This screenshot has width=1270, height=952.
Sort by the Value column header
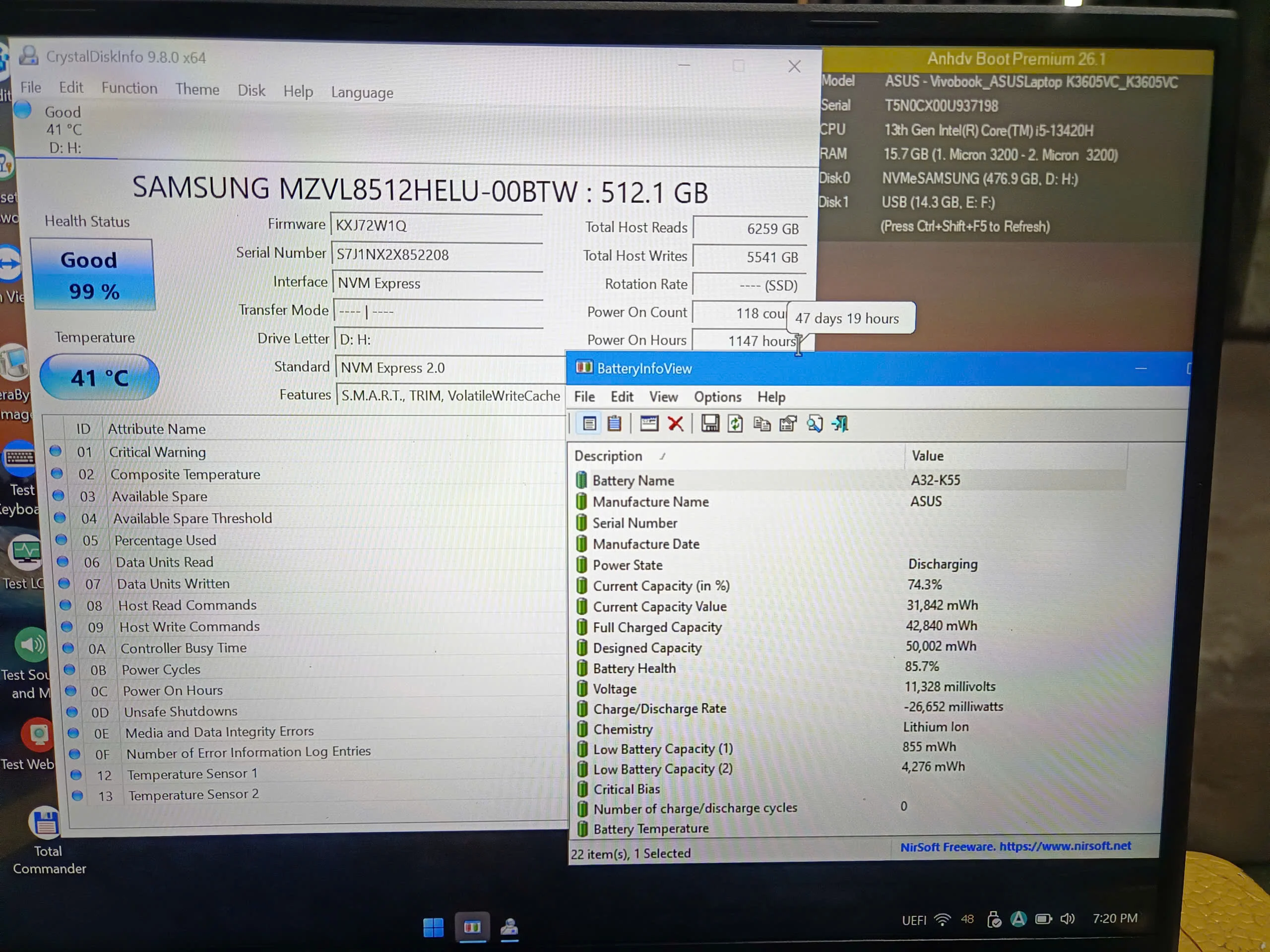(1016, 456)
